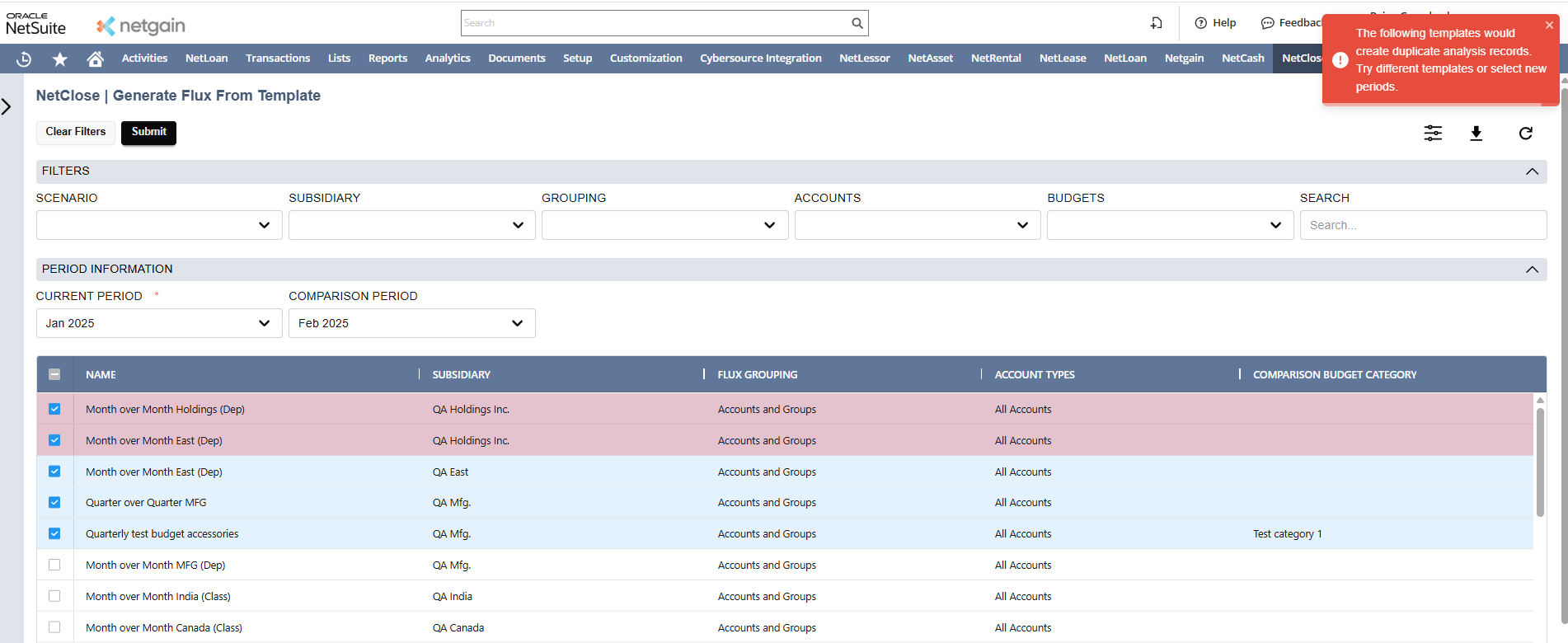Click the Recent Records clock icon

24,59
